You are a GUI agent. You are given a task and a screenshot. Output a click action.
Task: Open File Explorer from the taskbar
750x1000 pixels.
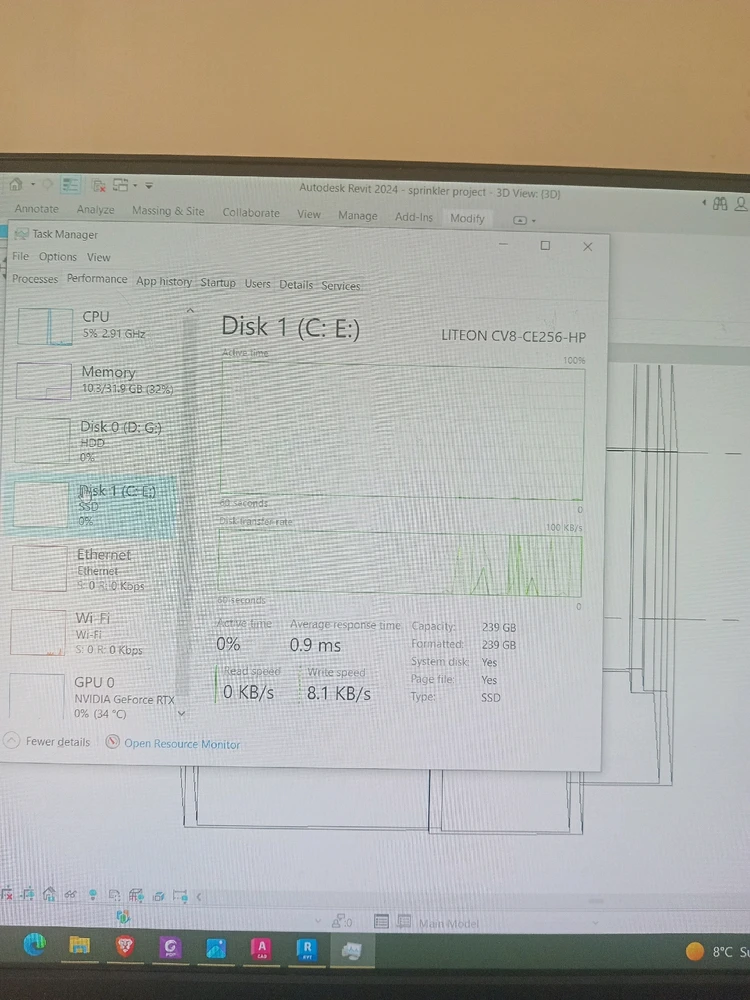[79, 945]
